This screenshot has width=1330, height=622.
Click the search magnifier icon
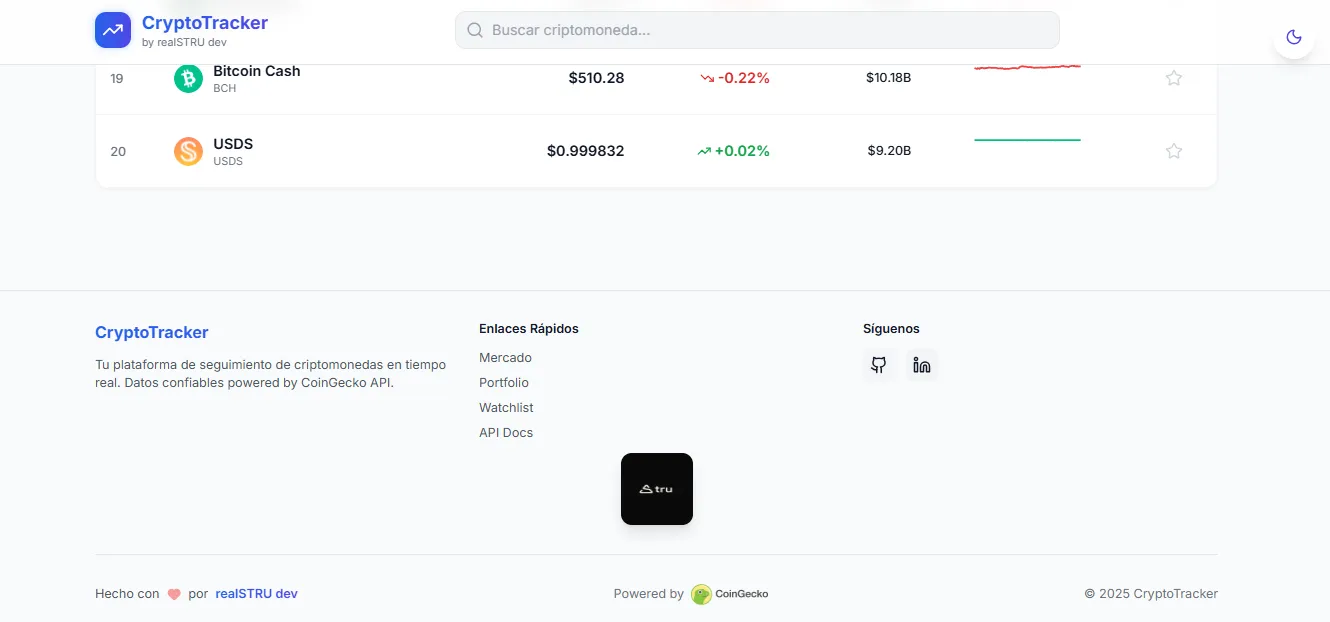pos(474,30)
